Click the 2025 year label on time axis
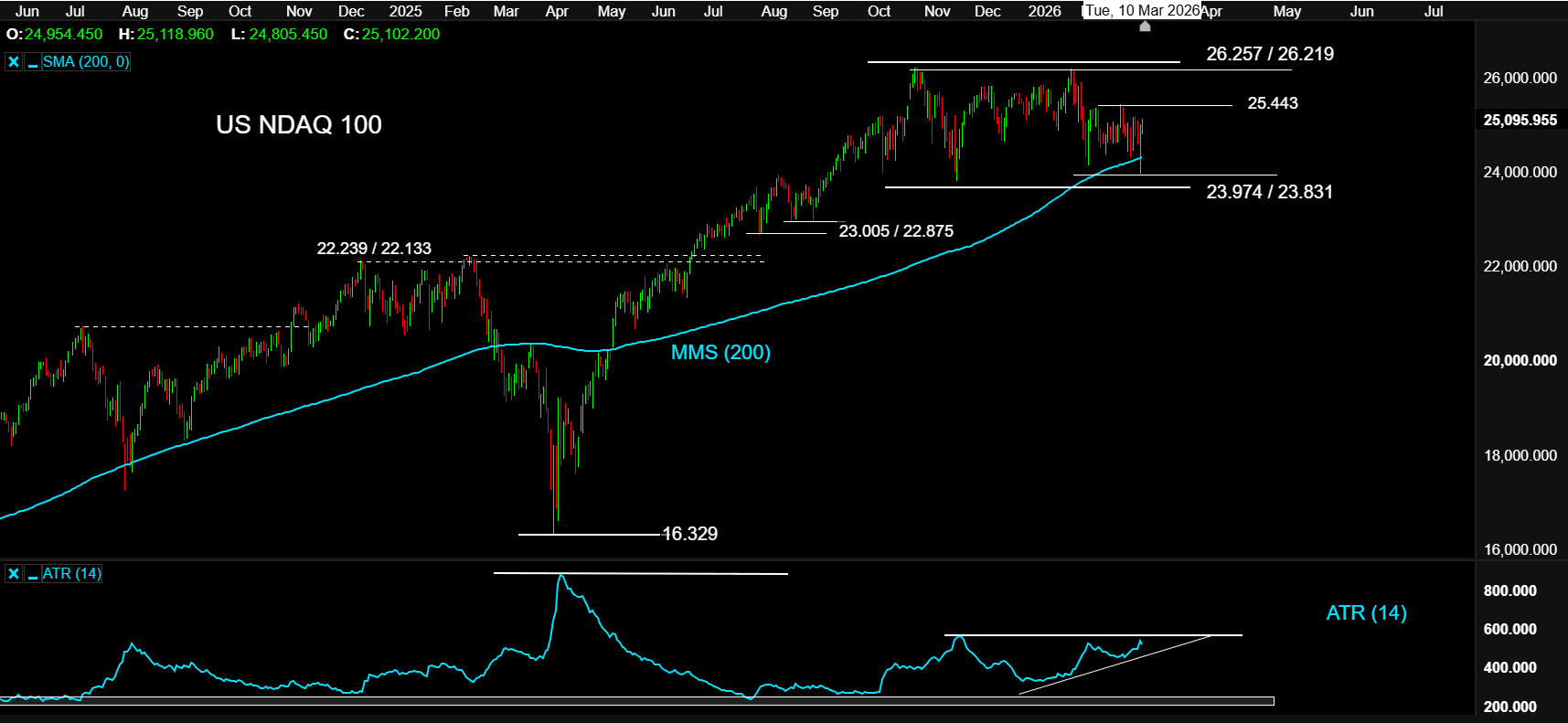The image size is (1568, 723). [405, 11]
